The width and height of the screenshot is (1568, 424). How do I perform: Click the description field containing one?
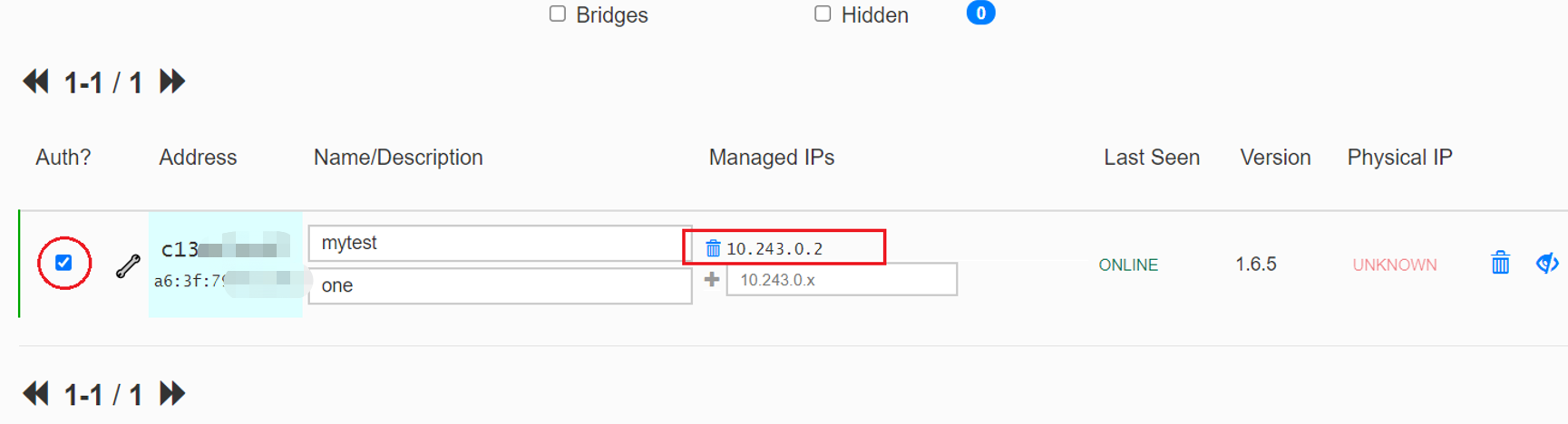pyautogui.click(x=499, y=285)
